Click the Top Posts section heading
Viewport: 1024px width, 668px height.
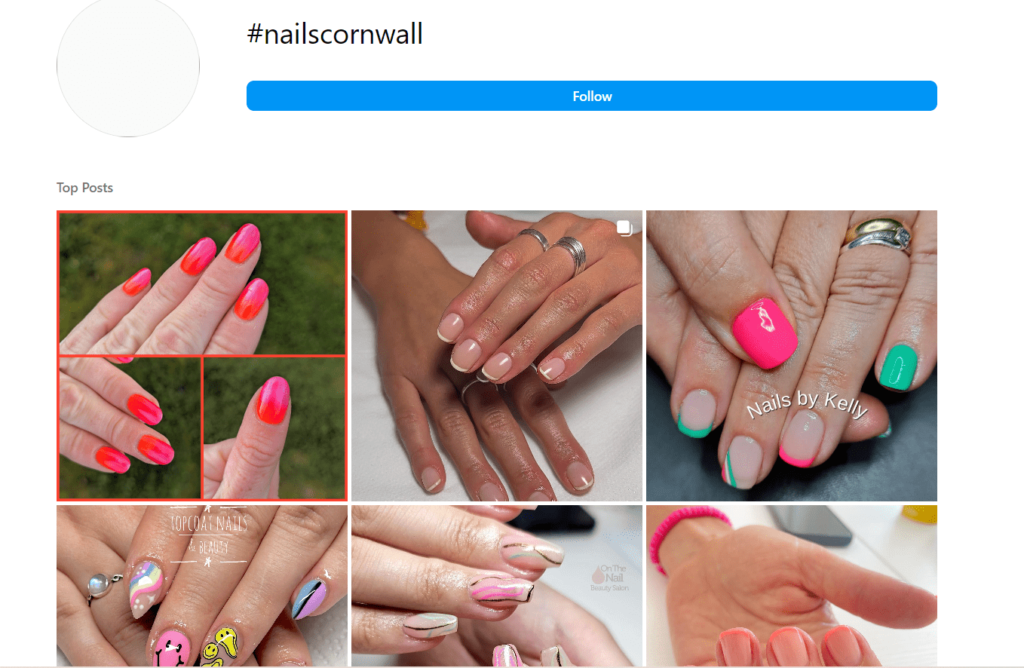click(85, 188)
